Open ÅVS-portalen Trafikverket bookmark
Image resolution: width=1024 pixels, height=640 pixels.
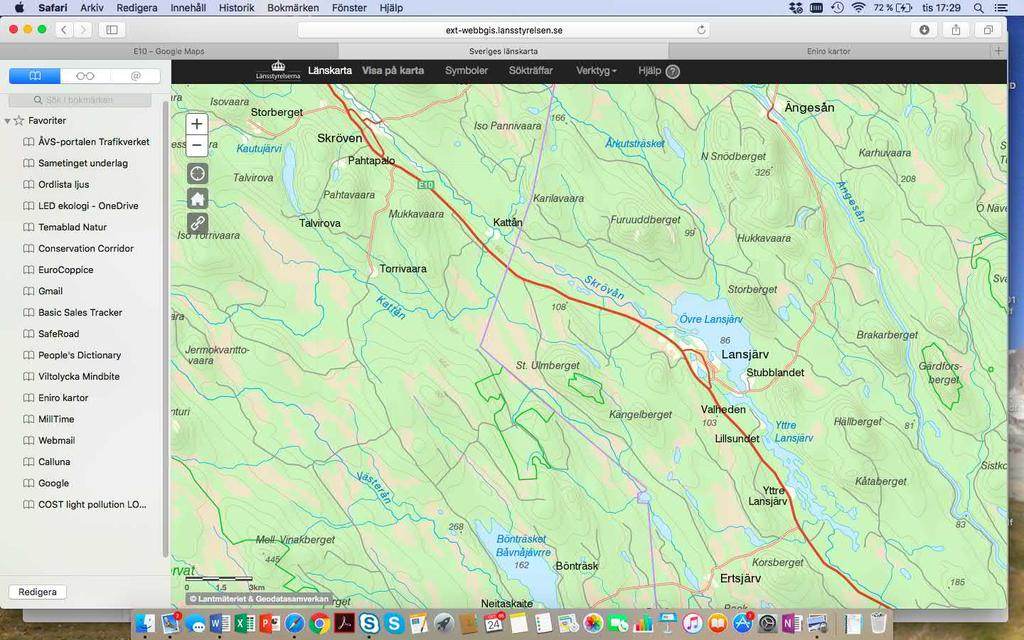pos(93,142)
